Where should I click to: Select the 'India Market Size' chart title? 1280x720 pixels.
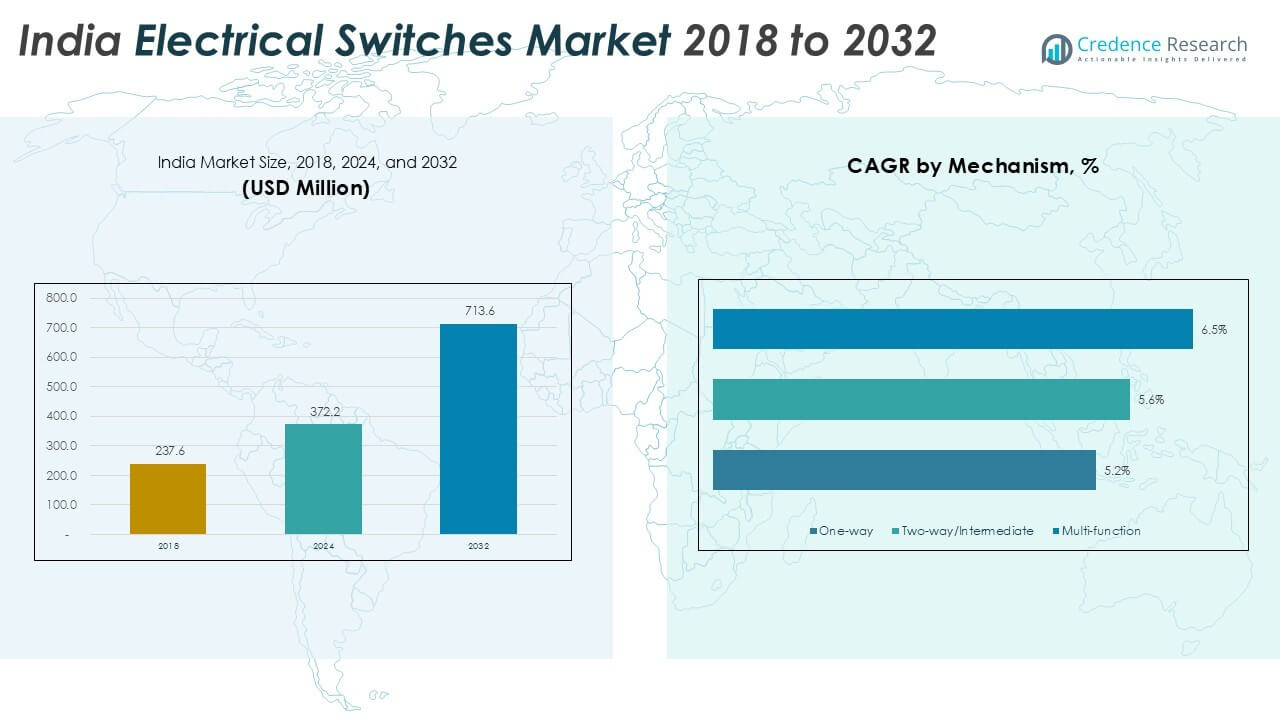(x=307, y=162)
